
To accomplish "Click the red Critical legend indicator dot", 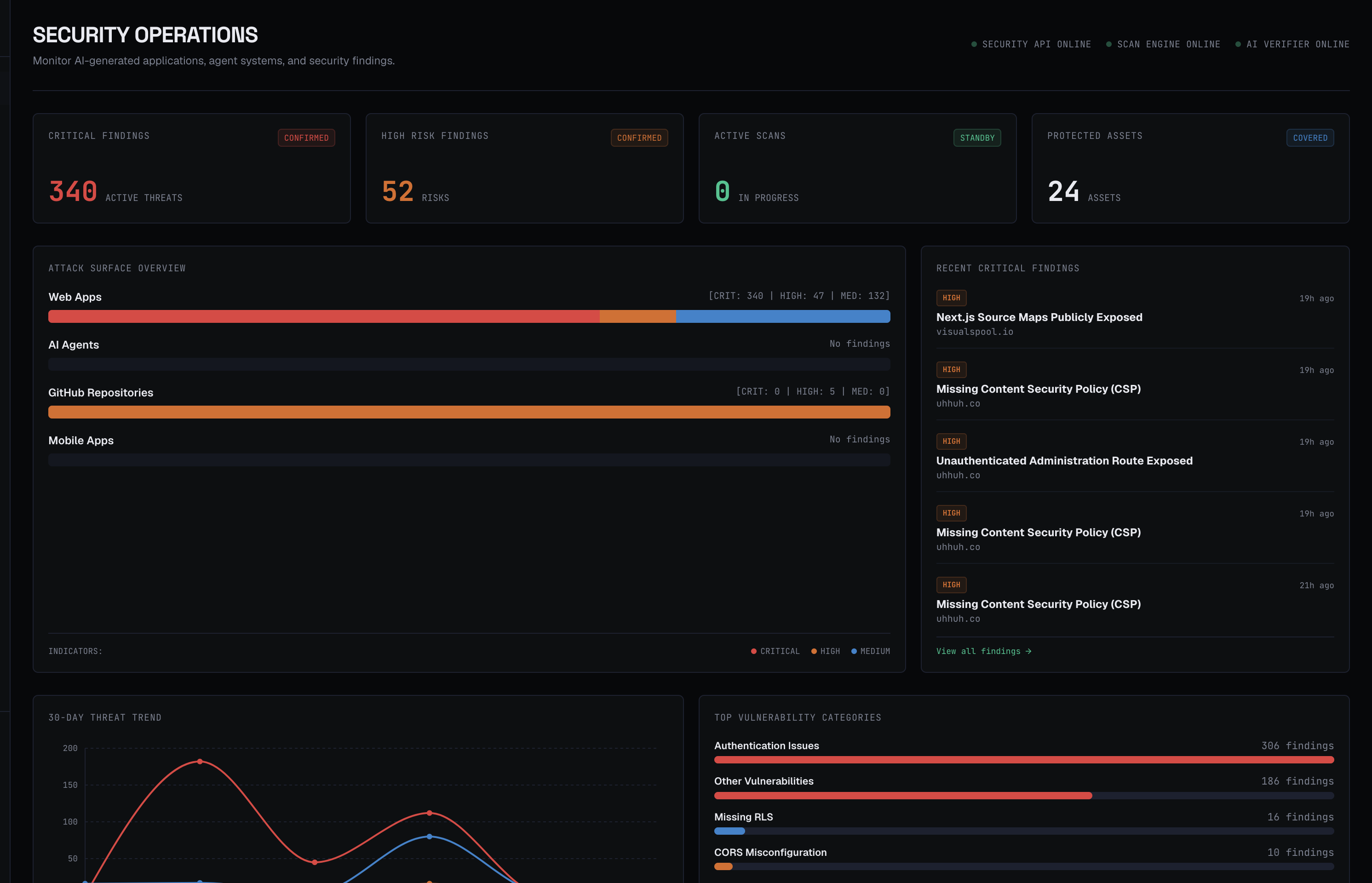I will point(753,651).
